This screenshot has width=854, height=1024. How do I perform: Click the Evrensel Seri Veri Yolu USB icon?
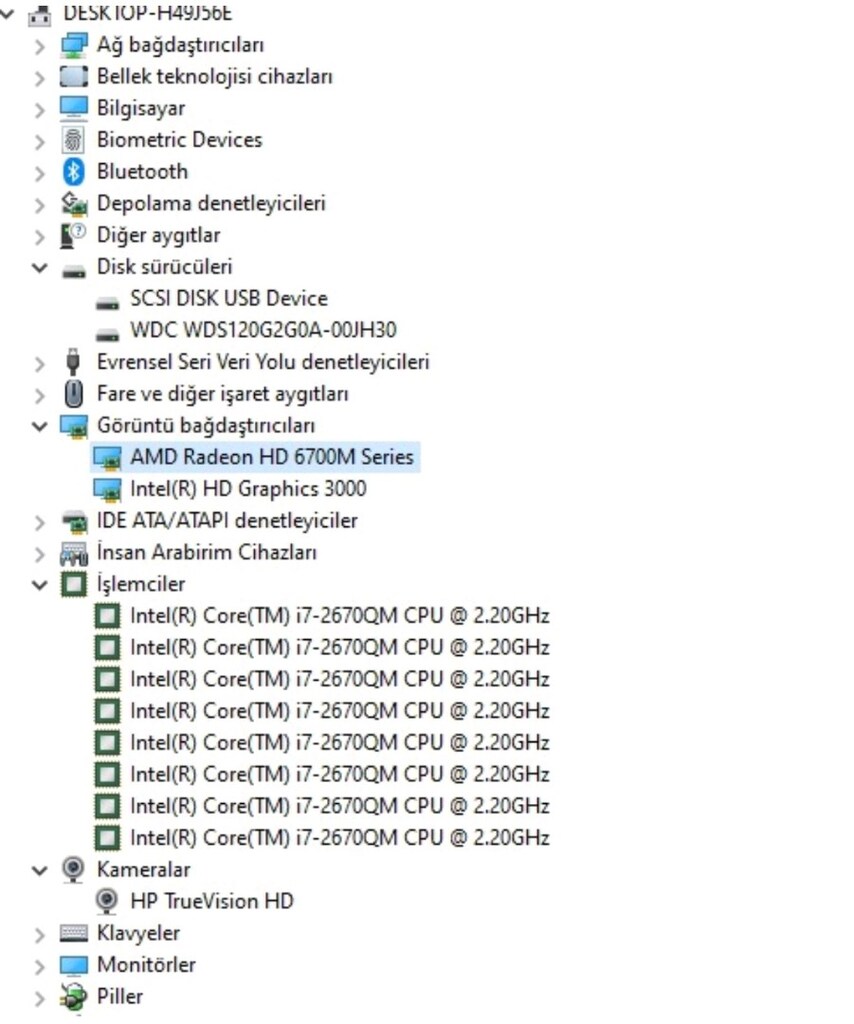click(73, 362)
